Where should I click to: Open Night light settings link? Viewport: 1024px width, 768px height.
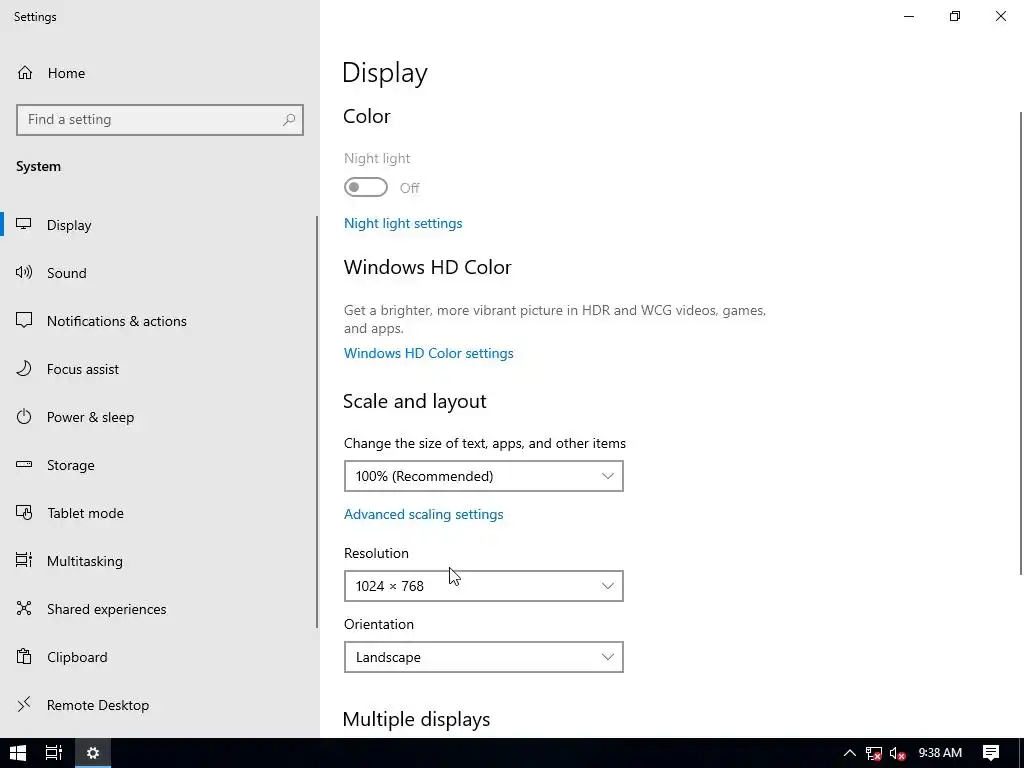(403, 223)
